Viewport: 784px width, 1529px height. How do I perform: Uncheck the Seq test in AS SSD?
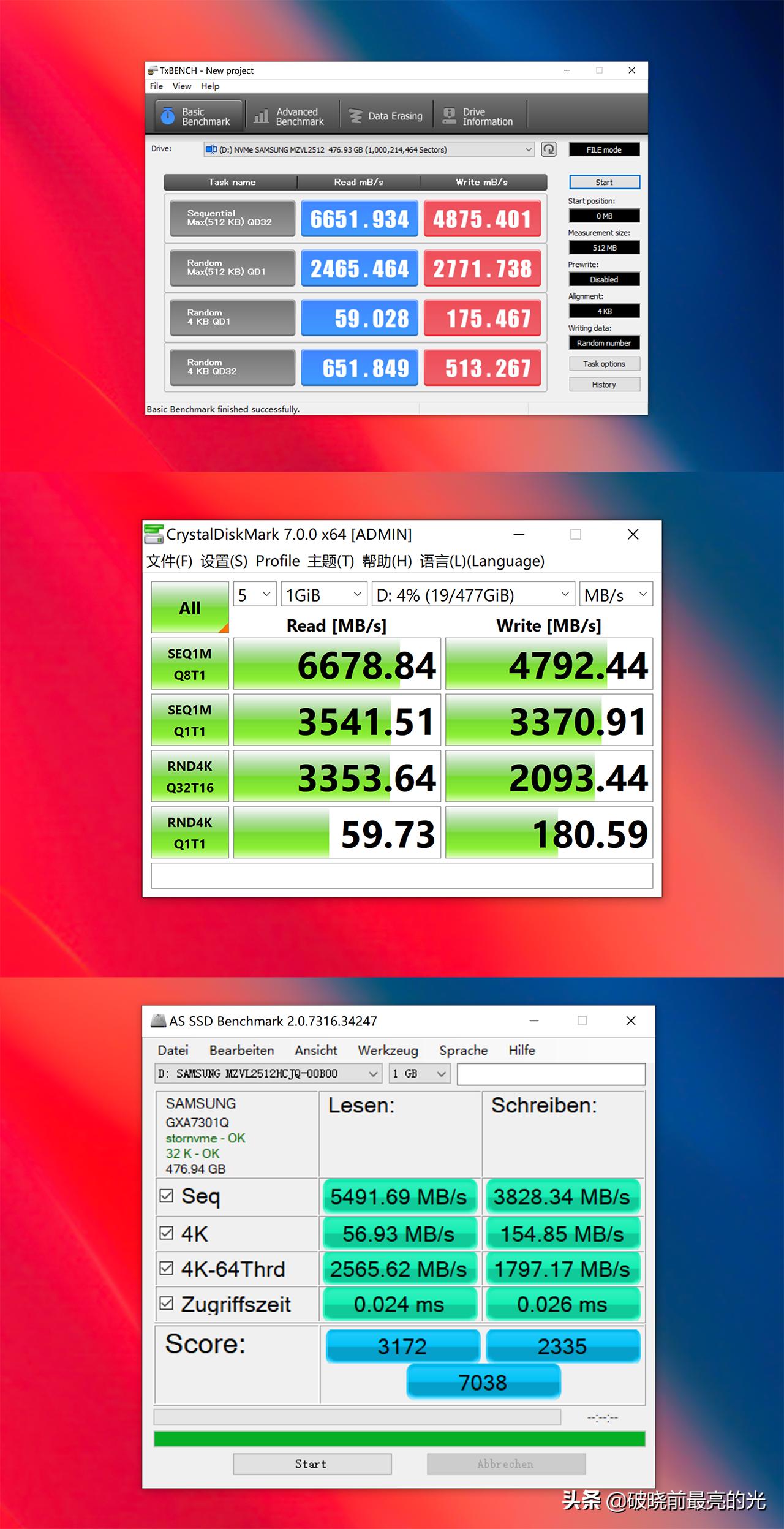166,1196
